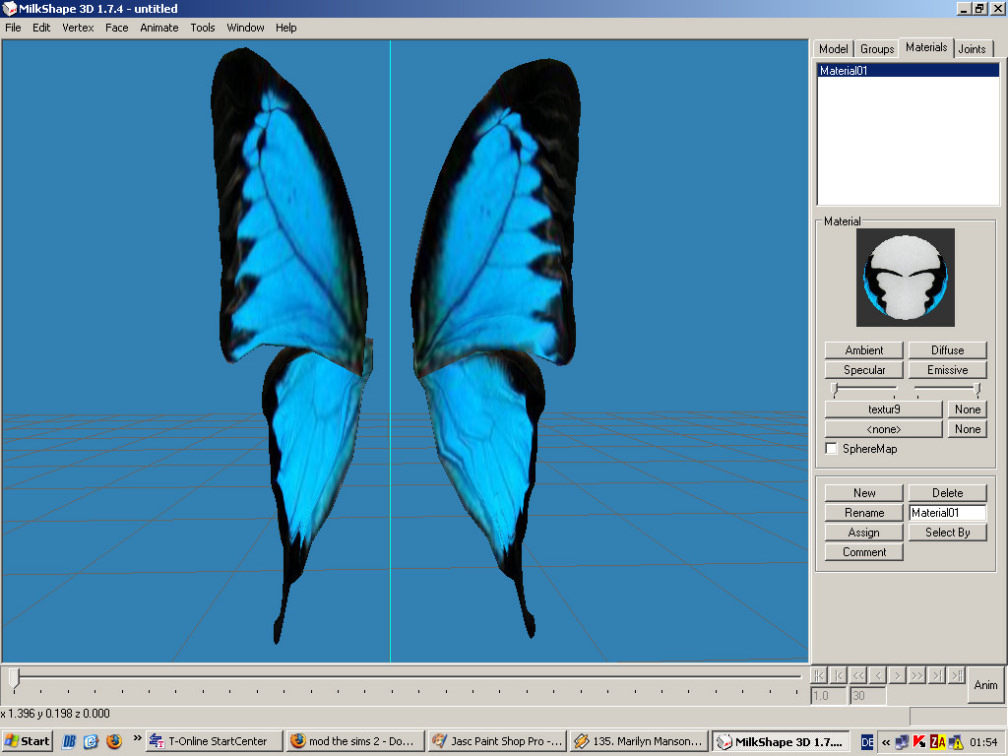
Task: Toggle the SphereMap checkbox
Action: 831,448
